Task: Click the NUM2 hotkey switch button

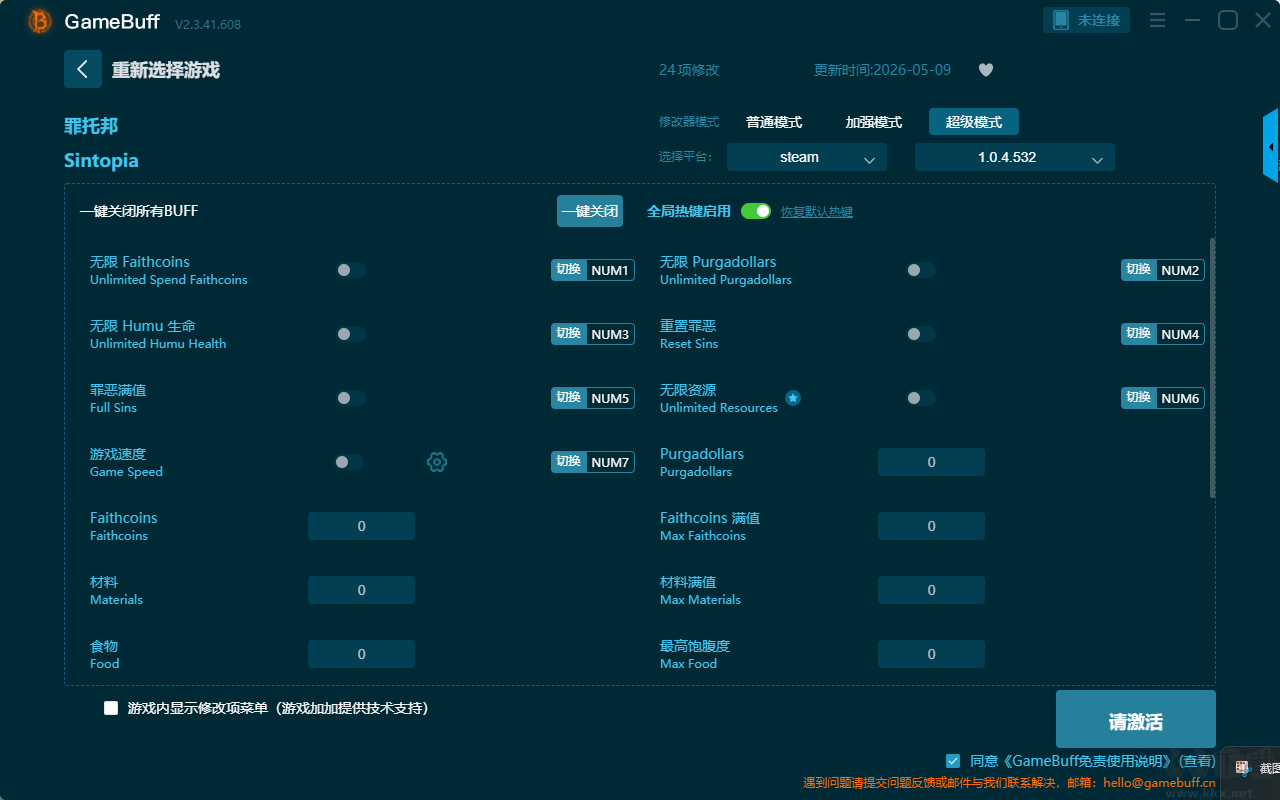Action: tap(1163, 270)
